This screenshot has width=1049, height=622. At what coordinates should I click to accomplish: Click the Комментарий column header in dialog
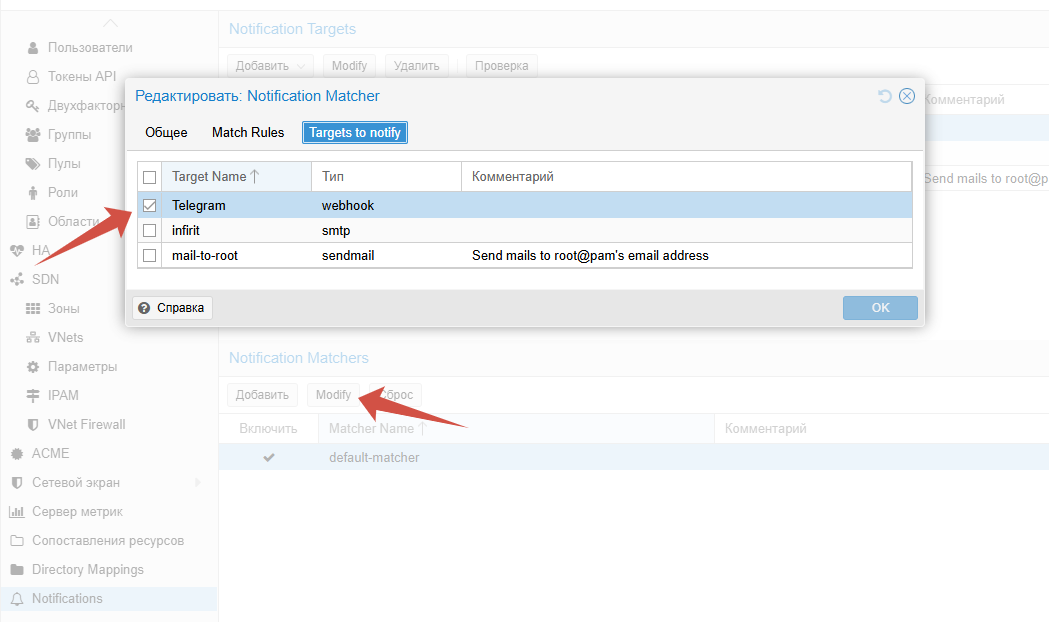(686, 177)
